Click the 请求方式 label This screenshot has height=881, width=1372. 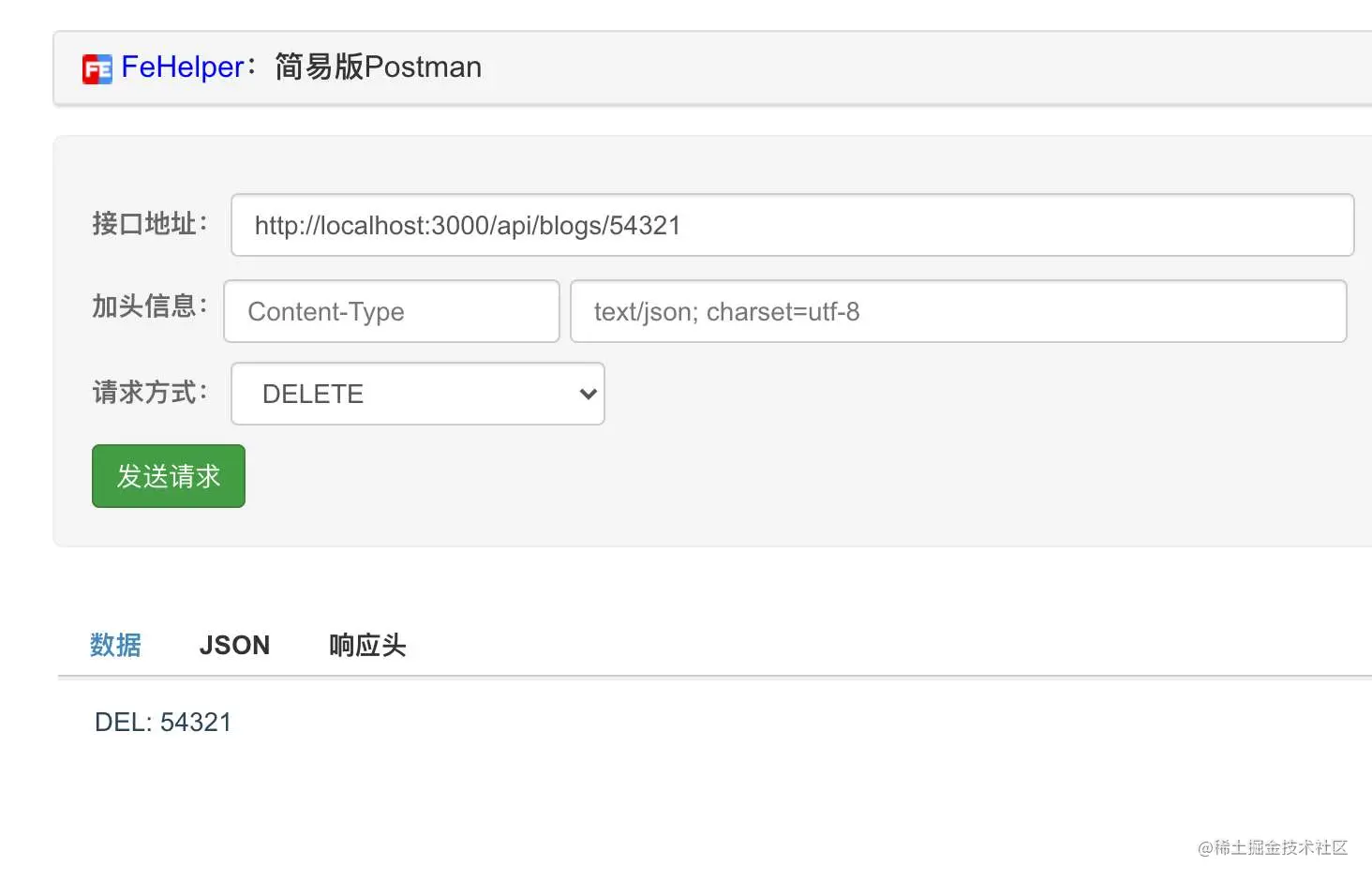149,393
